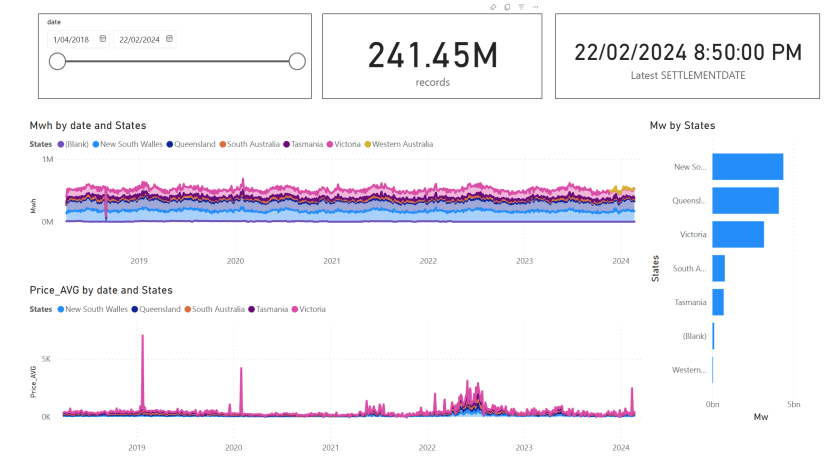
Task: Click the start date input 1/04/2018
Action: tap(70, 40)
